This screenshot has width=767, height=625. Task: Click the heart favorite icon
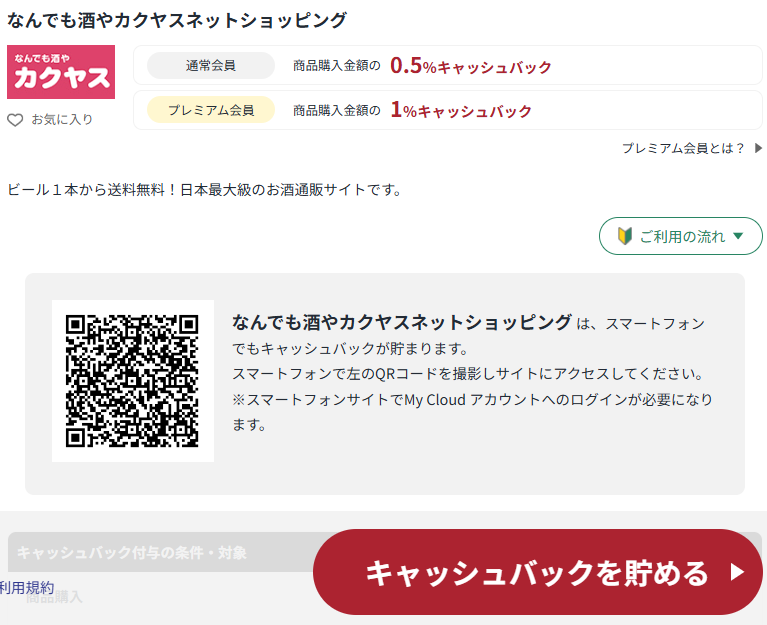tap(15, 120)
